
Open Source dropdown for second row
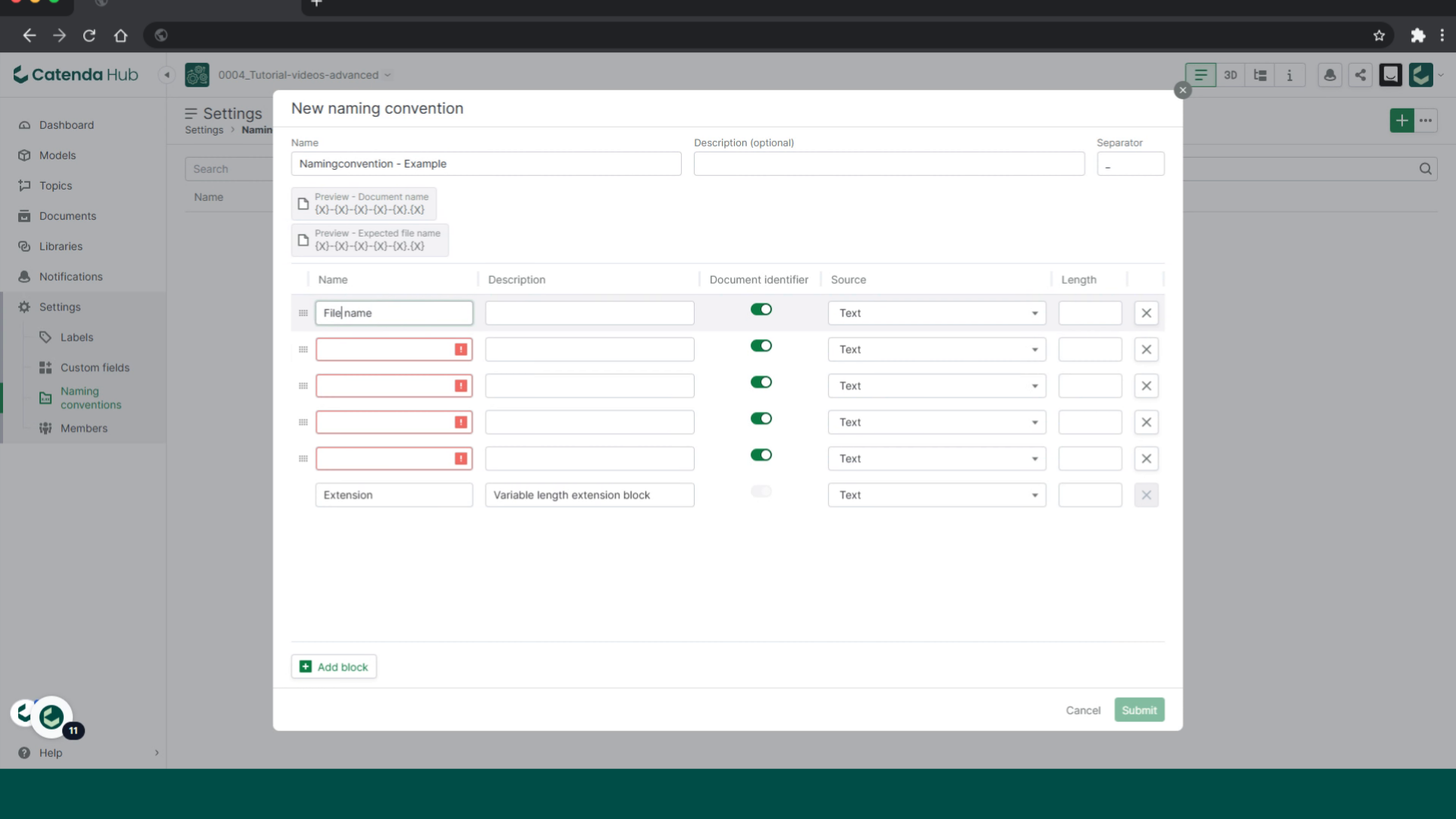[x=937, y=350]
